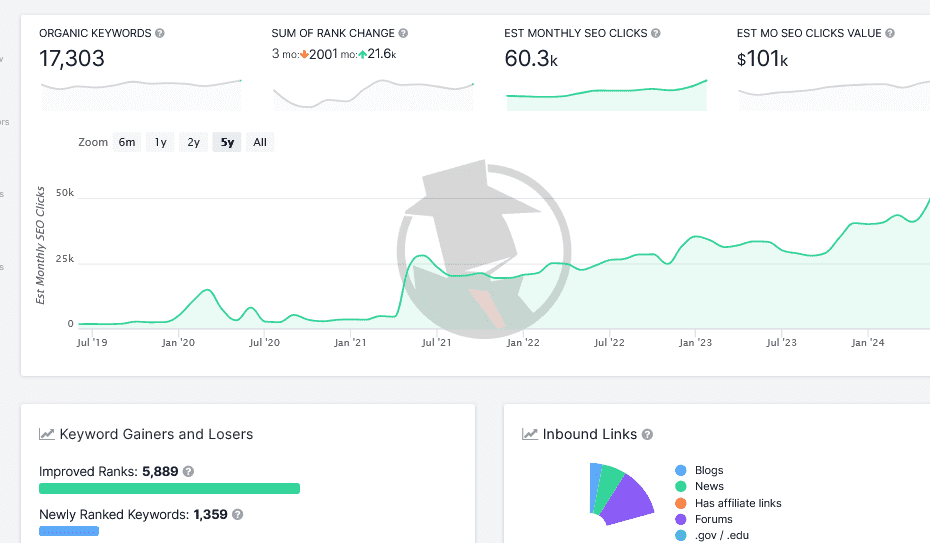This screenshot has width=930, height=543.
Task: Click chart icon beside Keyword Gainers and Losers
Action: 47,435
